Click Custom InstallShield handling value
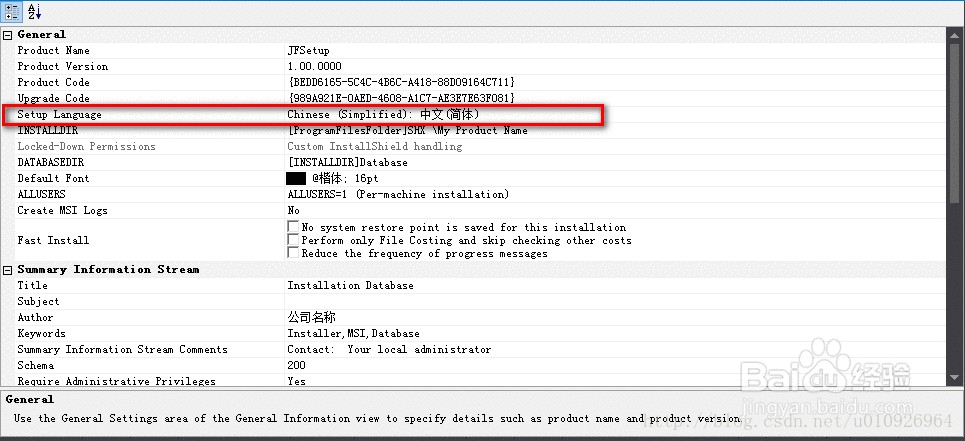Screen dimensions: 965x441 (375, 146)
